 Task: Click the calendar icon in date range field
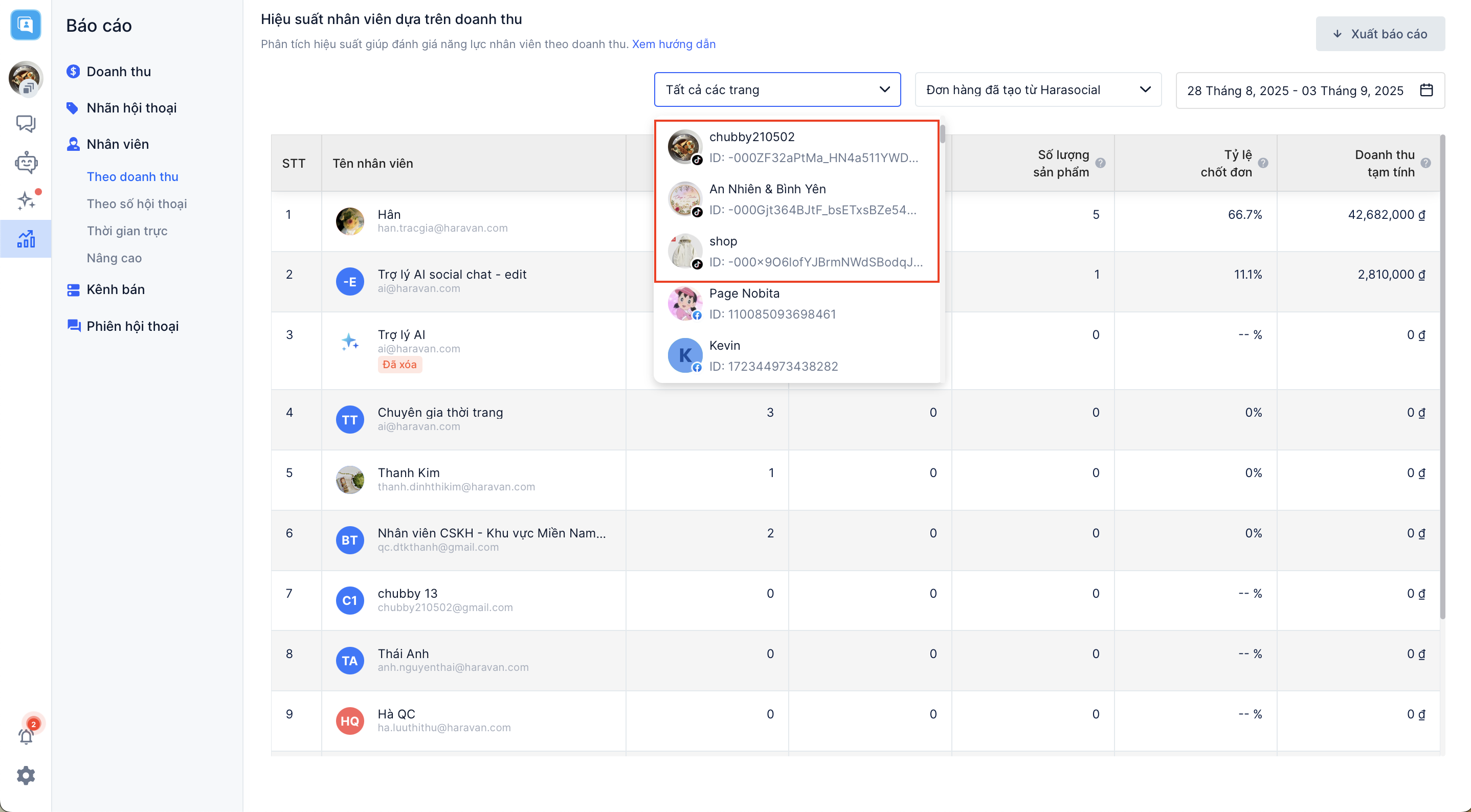(1427, 90)
